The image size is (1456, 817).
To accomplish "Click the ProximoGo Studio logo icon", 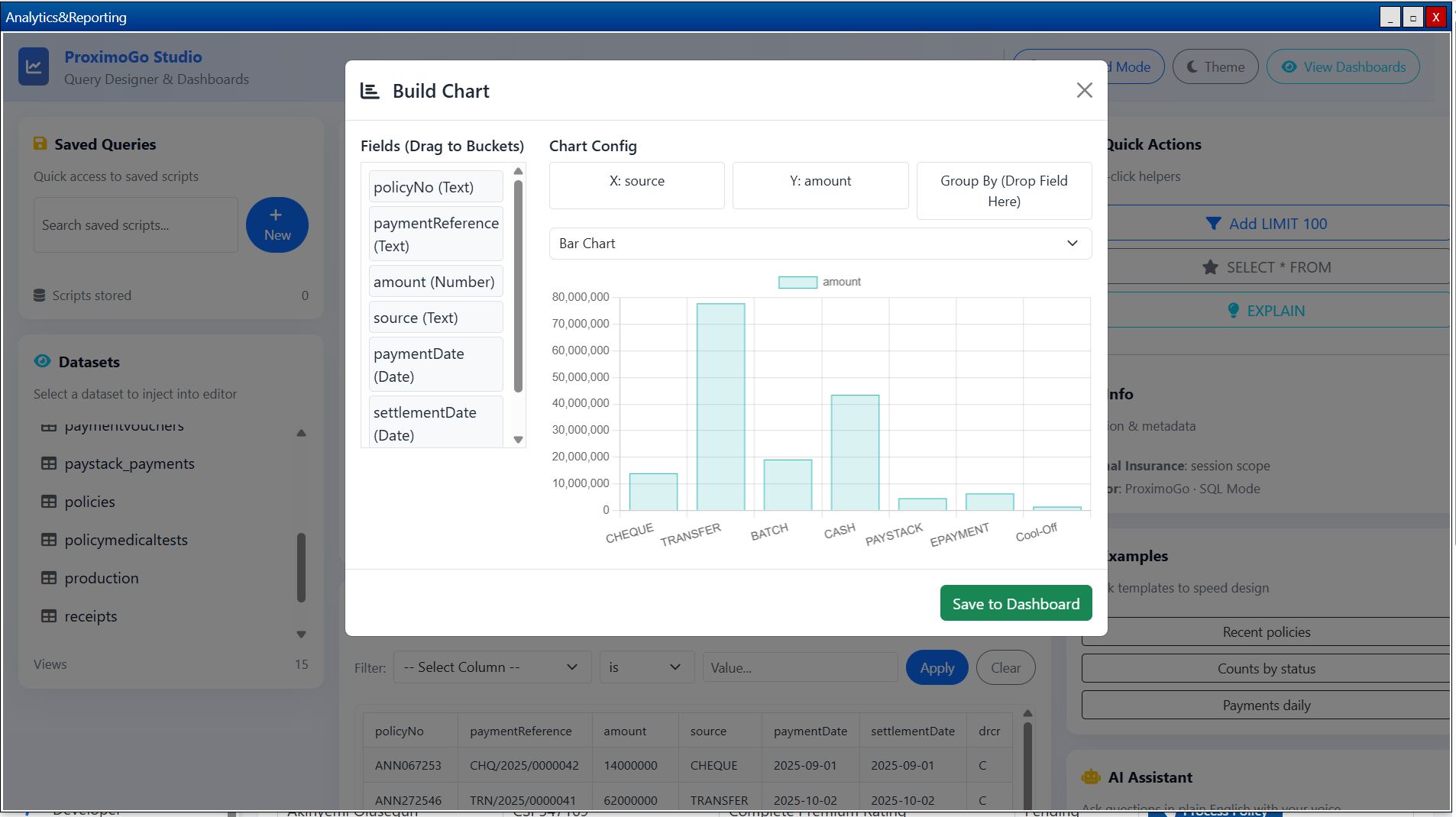I will 34,67.
